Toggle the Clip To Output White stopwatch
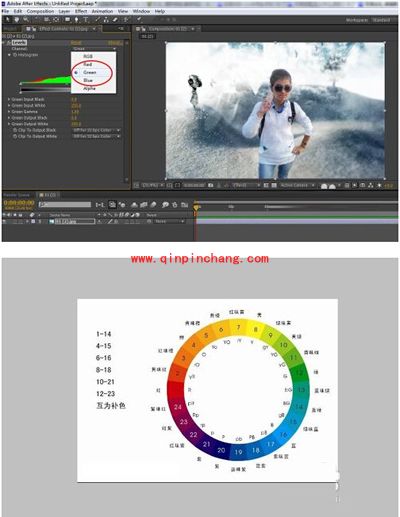This screenshot has height=517, width=400. coord(15,136)
